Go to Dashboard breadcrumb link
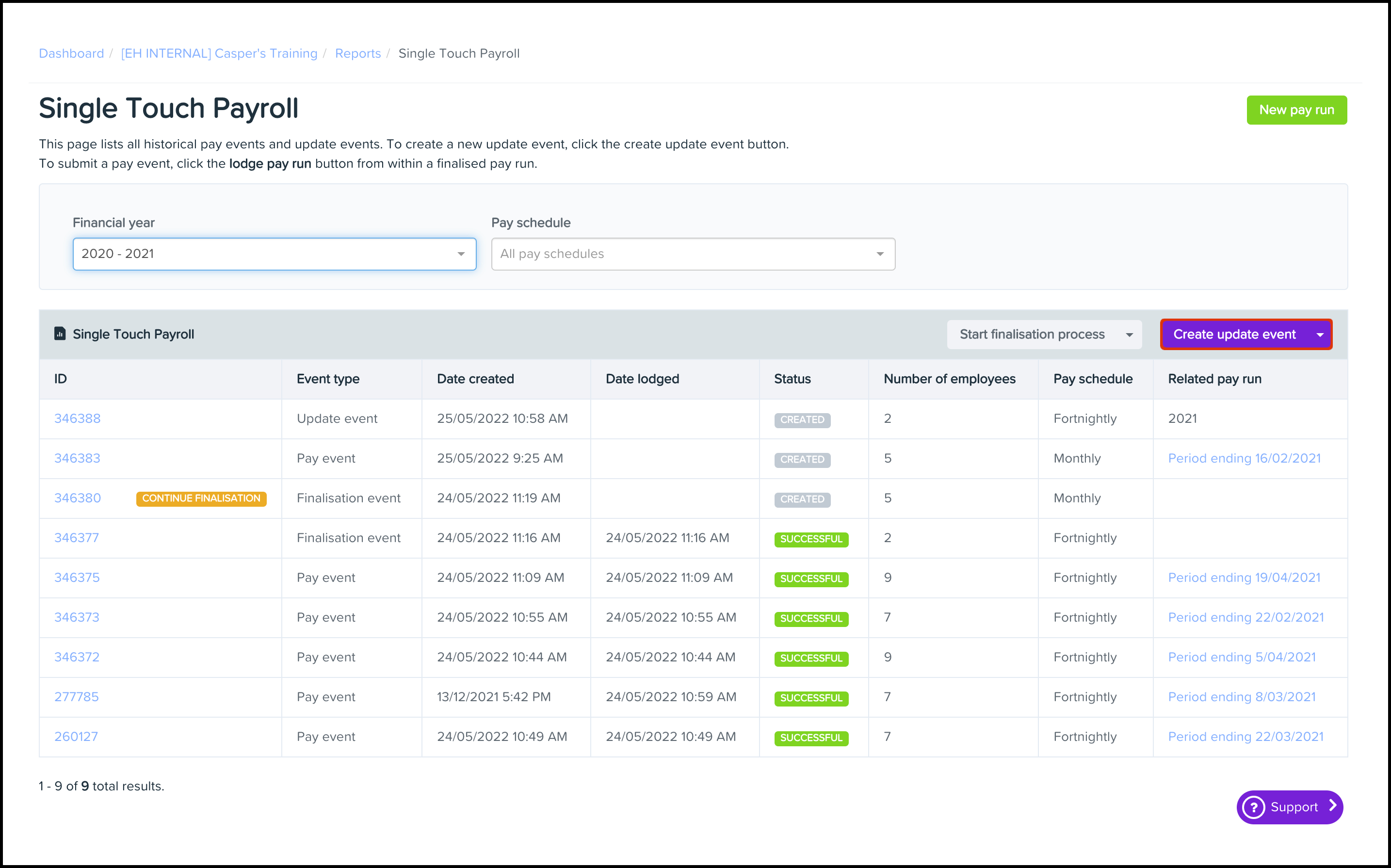Screen dimensions: 1391x868 [71, 53]
